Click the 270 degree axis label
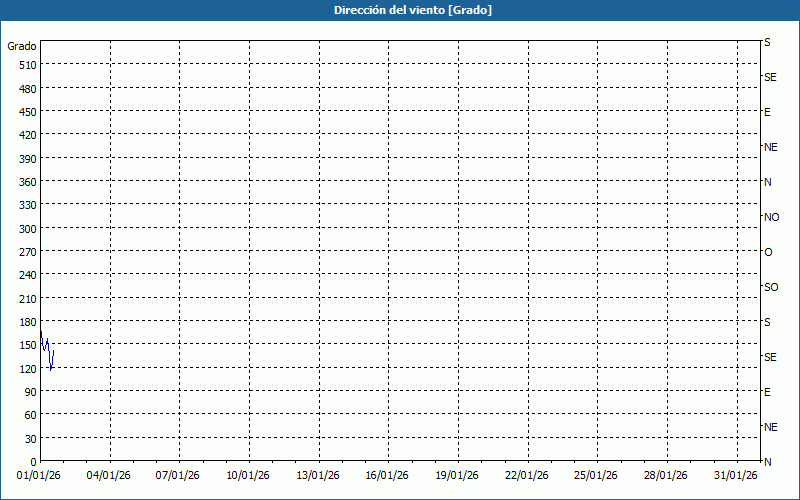This screenshot has width=800, height=500. click(x=28, y=252)
